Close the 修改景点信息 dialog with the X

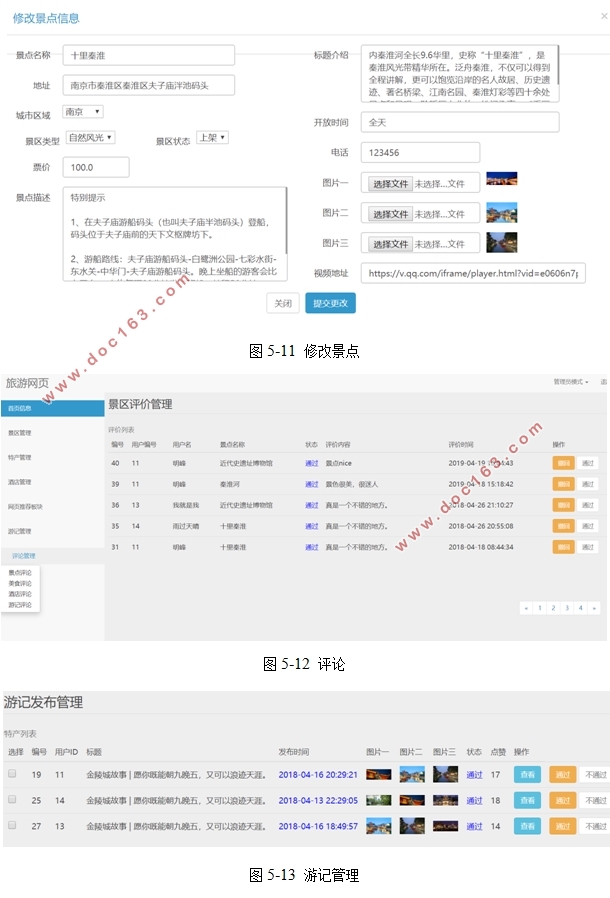pos(604,16)
